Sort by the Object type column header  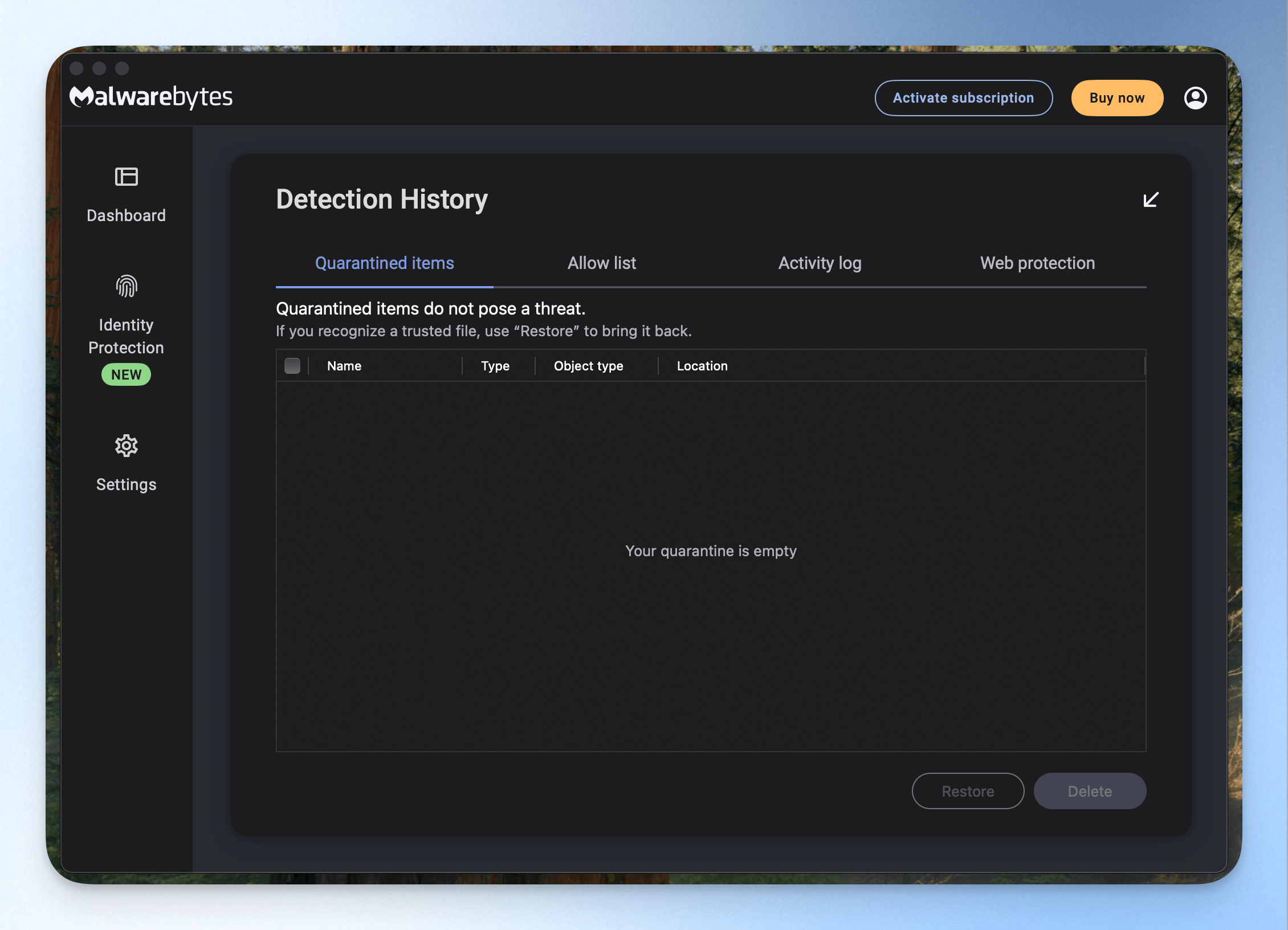click(588, 366)
